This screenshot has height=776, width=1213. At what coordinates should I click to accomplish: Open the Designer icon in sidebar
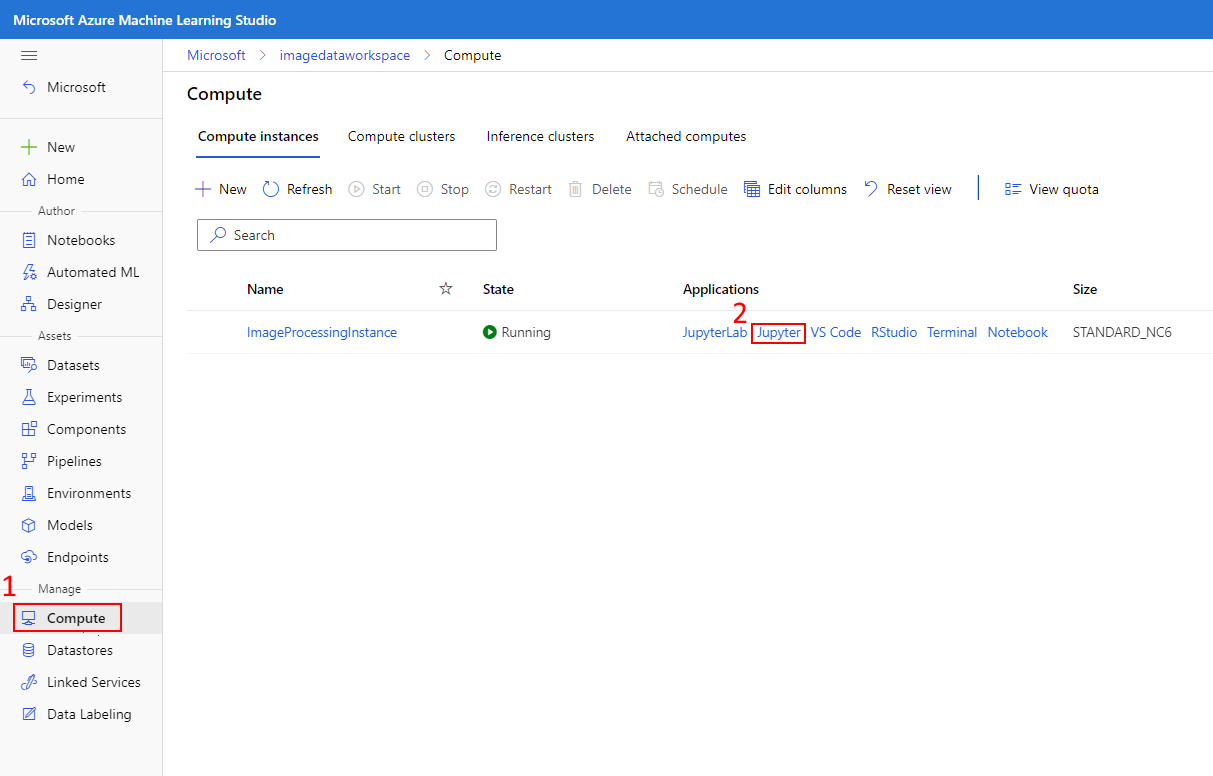click(29, 304)
